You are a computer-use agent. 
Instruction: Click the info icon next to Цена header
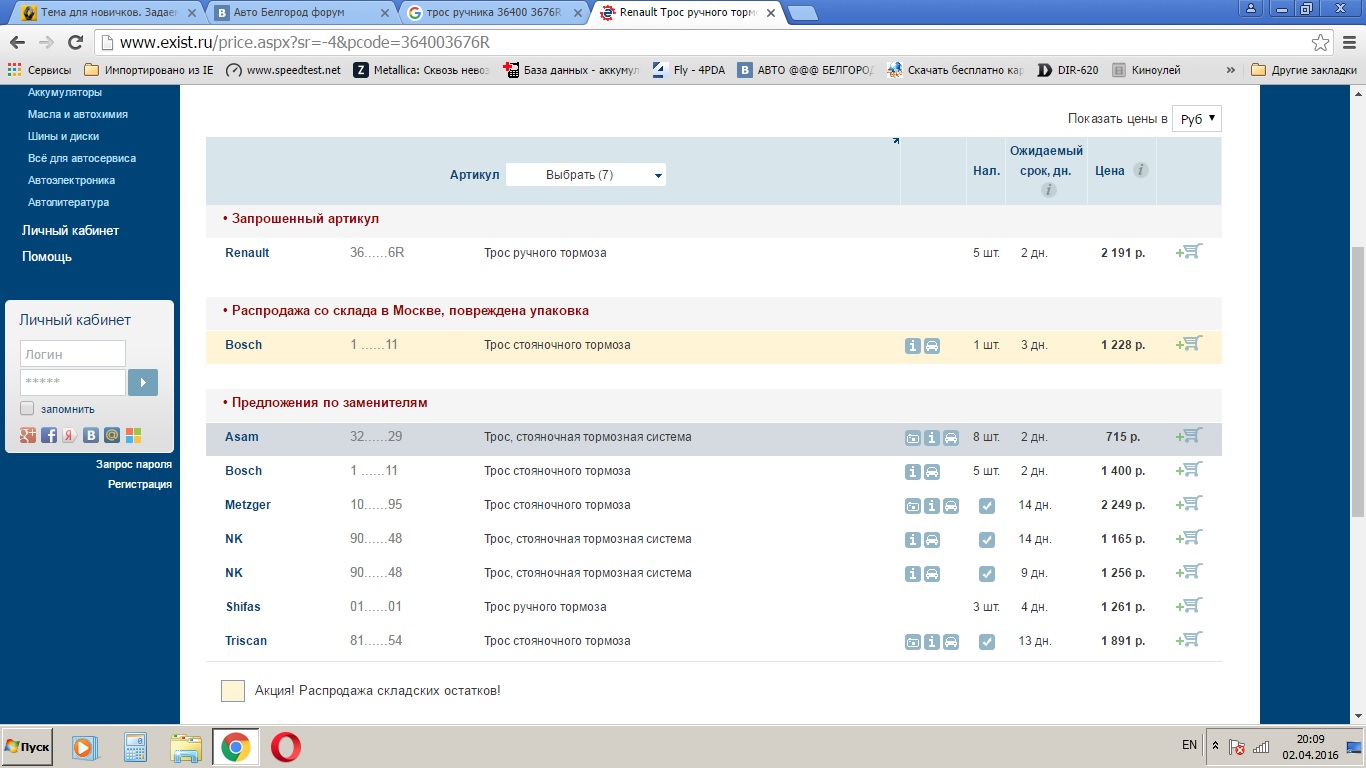(1140, 170)
